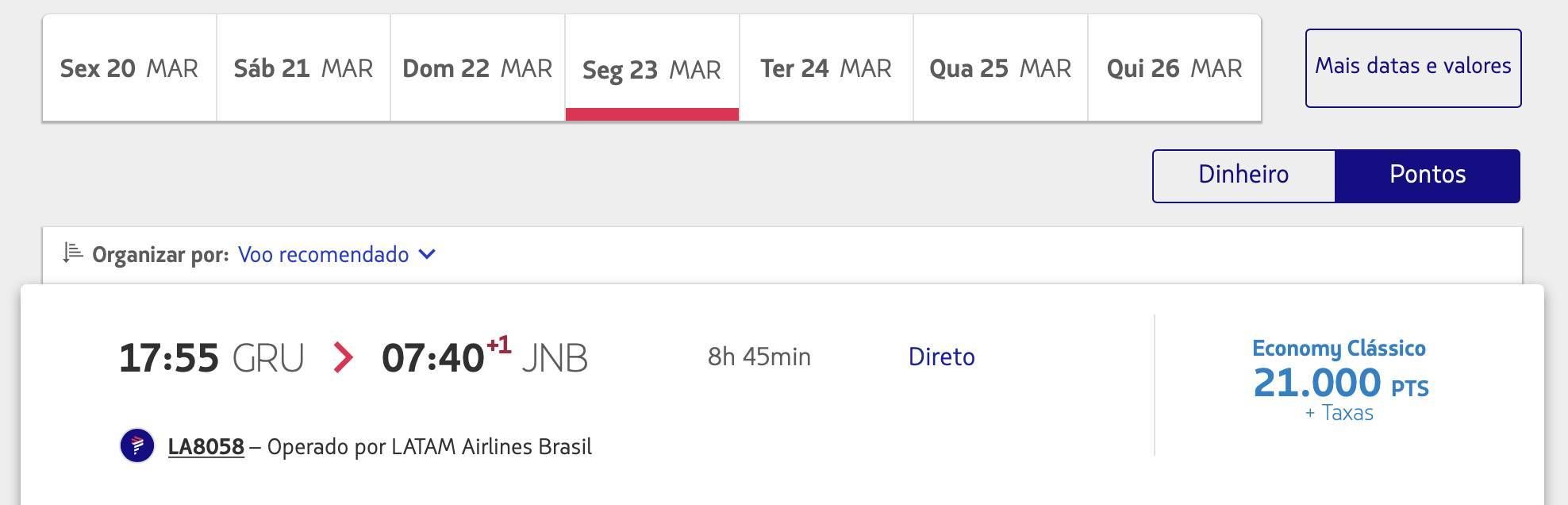
Task: Switch price display to Pontos
Action: [1428, 175]
